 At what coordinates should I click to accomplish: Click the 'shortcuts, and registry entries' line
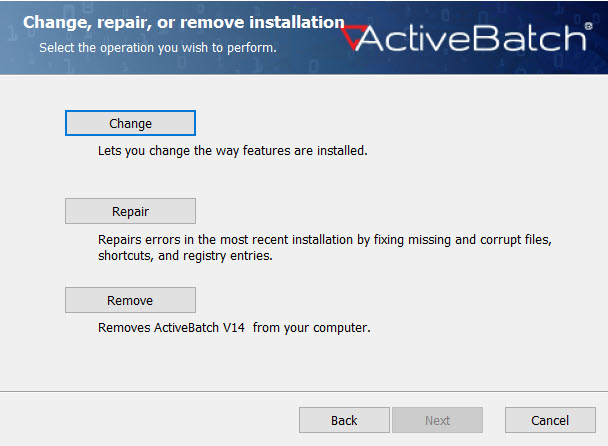pyautogui.click(x=185, y=256)
